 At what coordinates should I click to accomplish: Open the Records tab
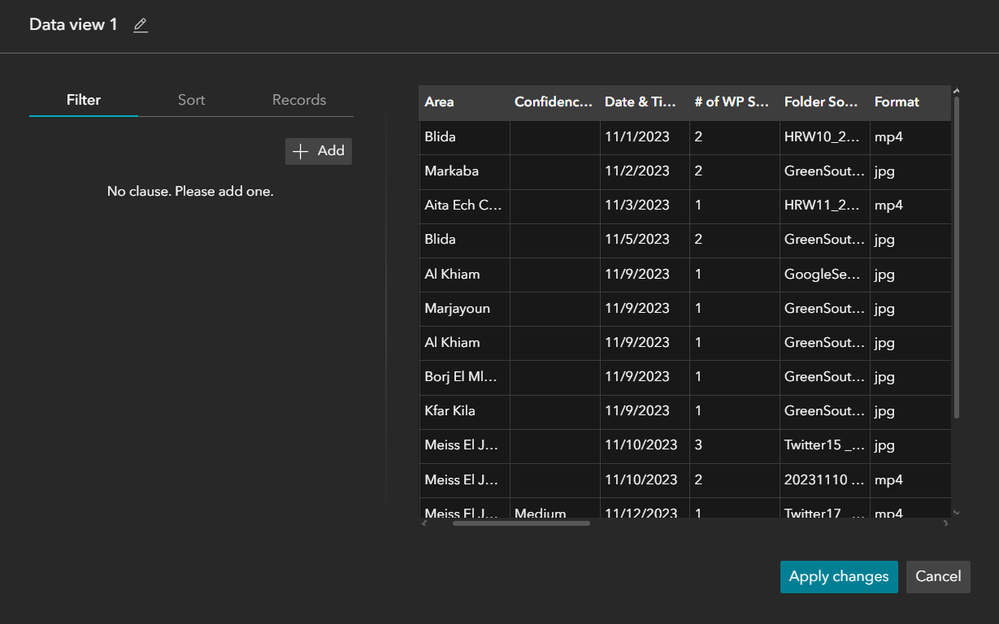point(299,100)
